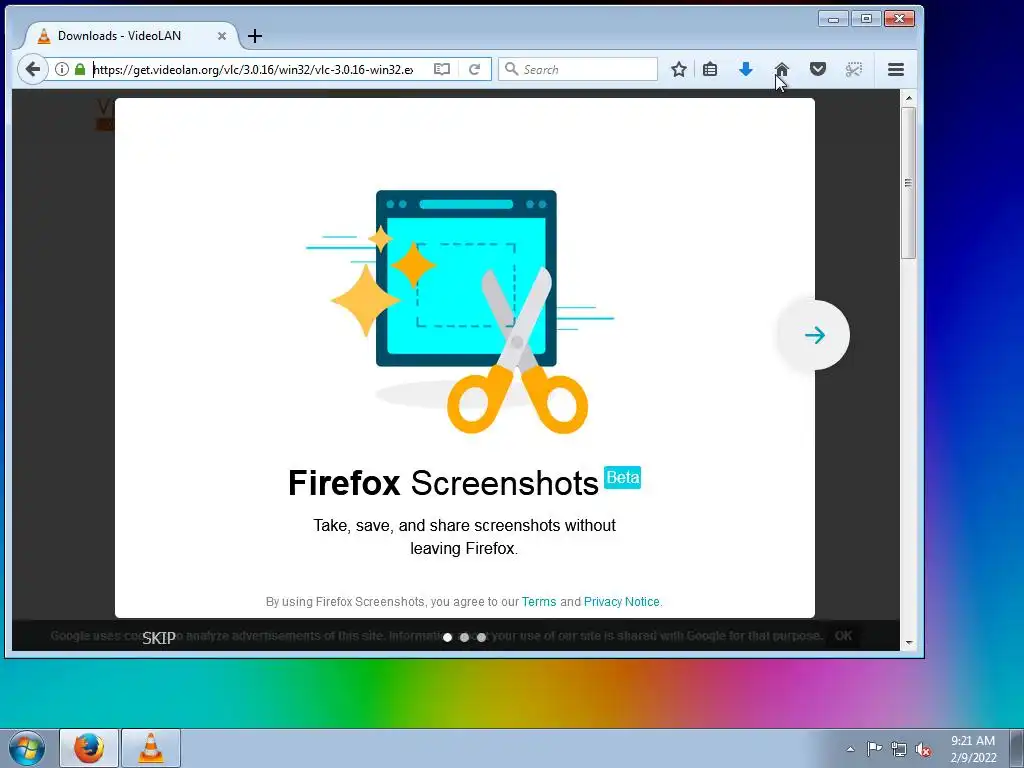
Task: Click the Beta badge label
Action: (622, 477)
